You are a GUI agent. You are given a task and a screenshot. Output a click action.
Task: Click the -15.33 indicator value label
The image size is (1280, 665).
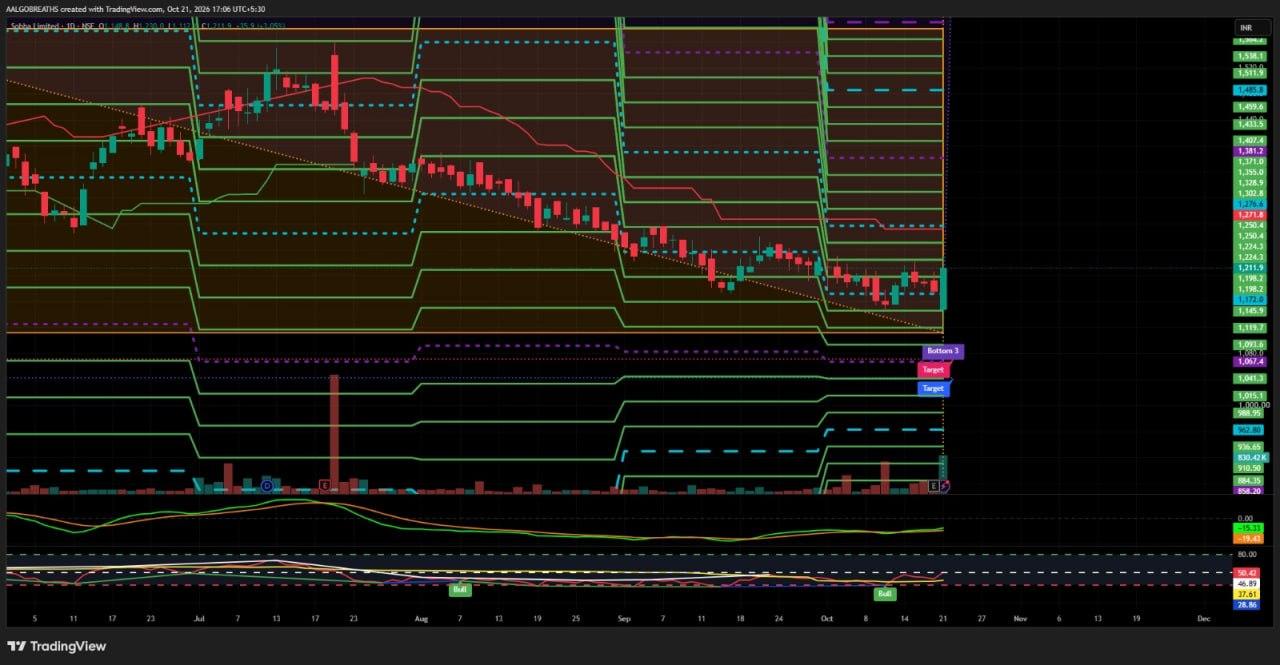point(1248,527)
